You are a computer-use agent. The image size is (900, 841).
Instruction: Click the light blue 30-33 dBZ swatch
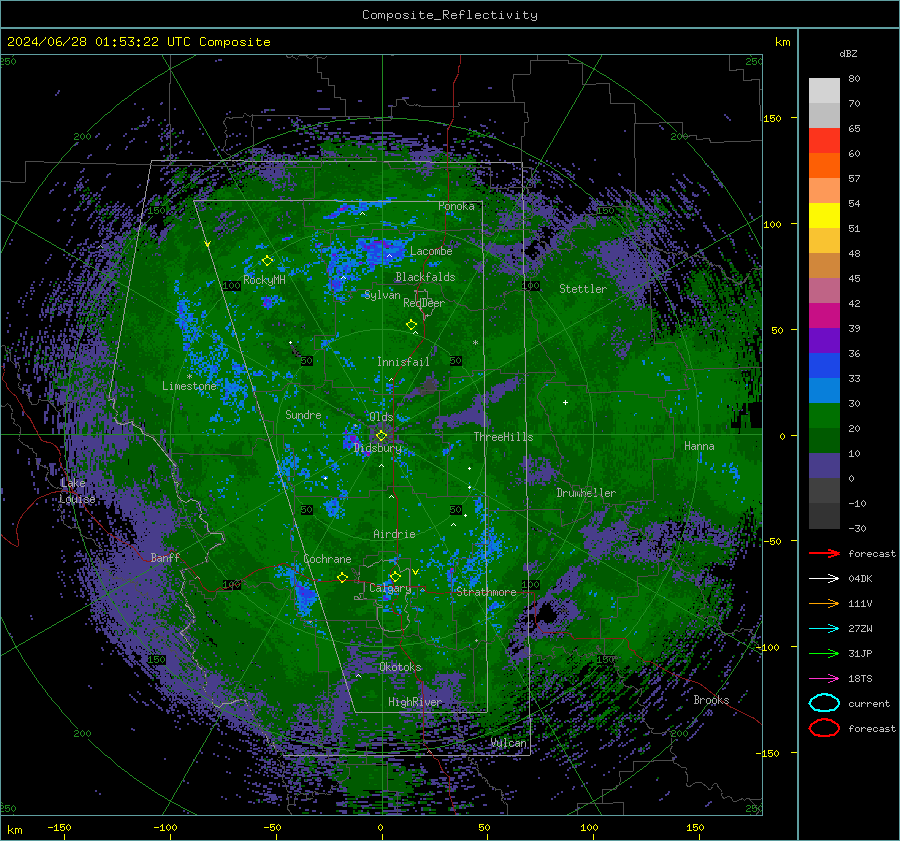824,391
